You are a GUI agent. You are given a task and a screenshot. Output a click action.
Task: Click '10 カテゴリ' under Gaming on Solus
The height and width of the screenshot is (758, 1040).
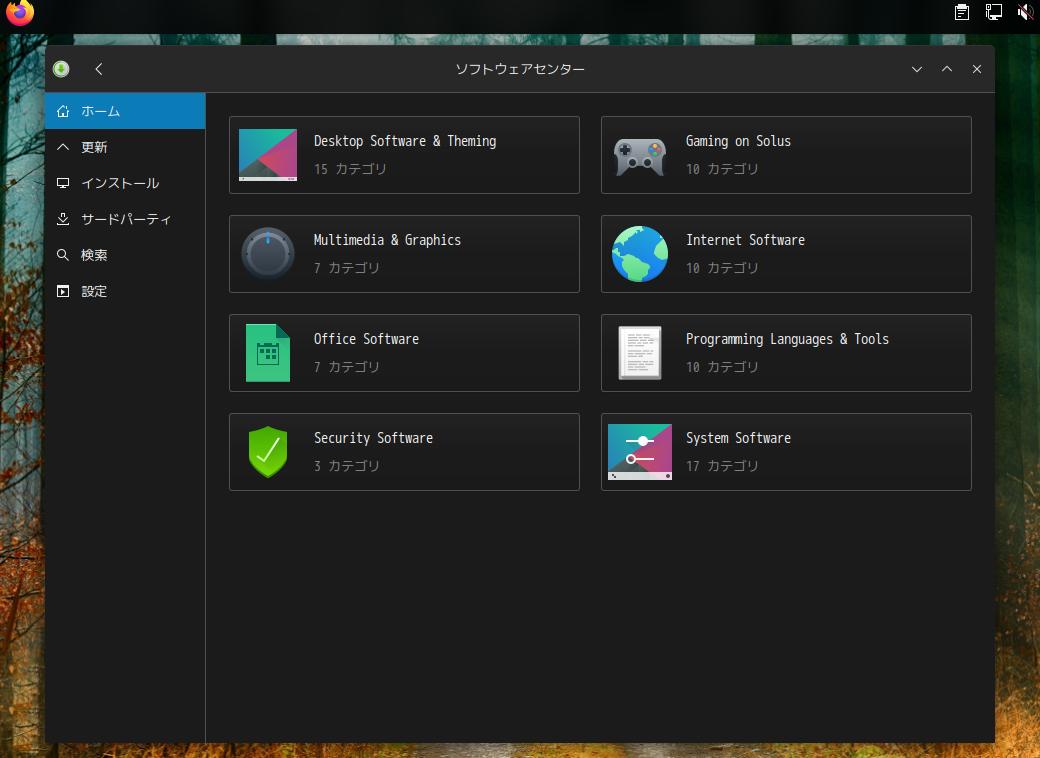[x=722, y=169]
